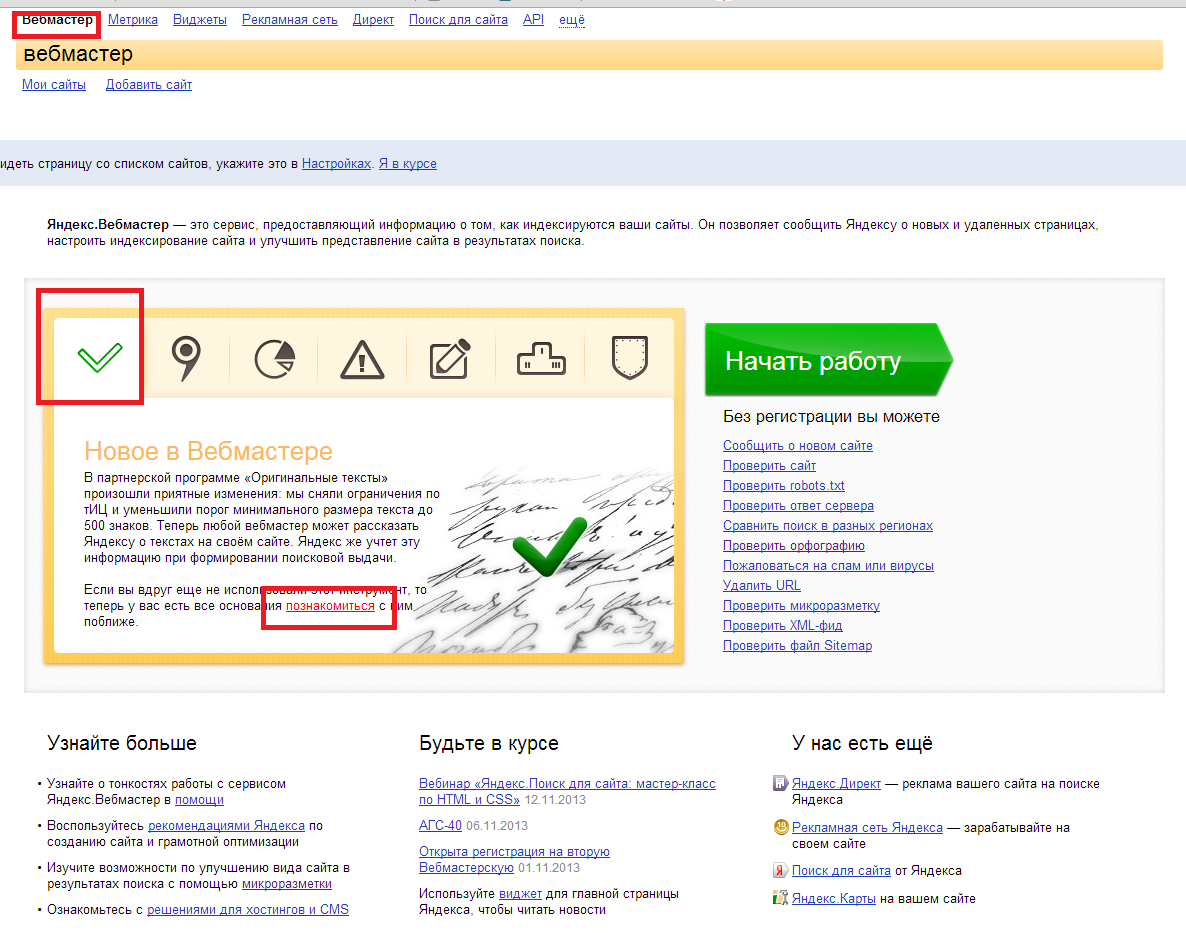Screen dimensions: 1186x933
Task: Open the Яндекс.Директ text link
Action: click(x=836, y=783)
